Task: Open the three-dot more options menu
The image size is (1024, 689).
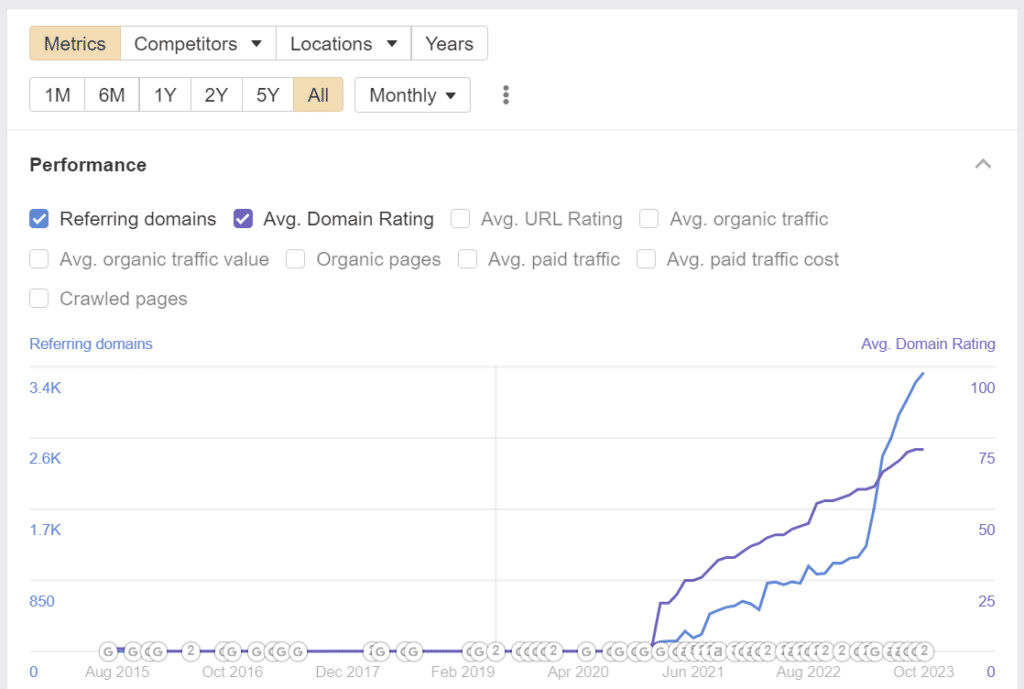Action: (x=505, y=95)
